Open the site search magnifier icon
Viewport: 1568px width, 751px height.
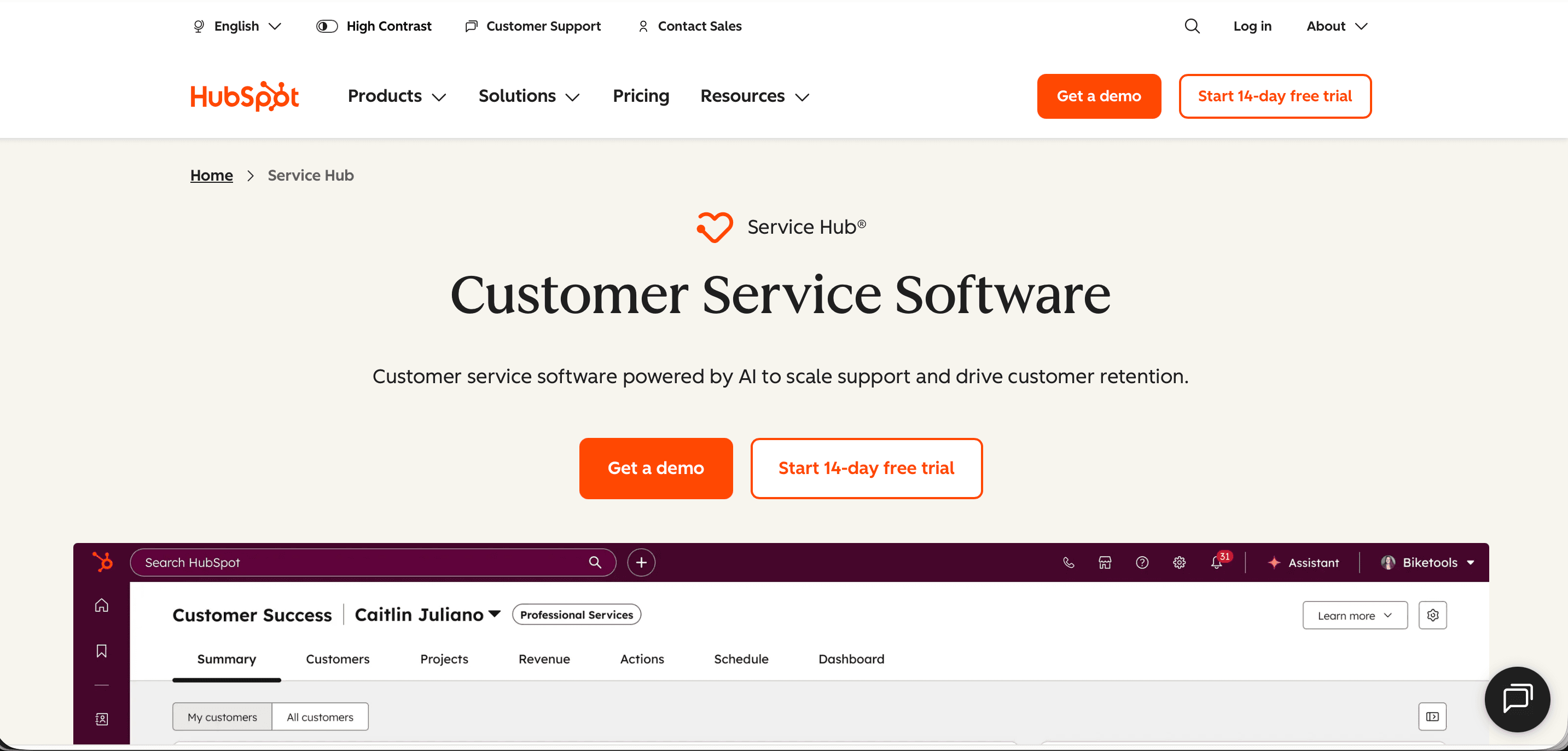point(1192,26)
